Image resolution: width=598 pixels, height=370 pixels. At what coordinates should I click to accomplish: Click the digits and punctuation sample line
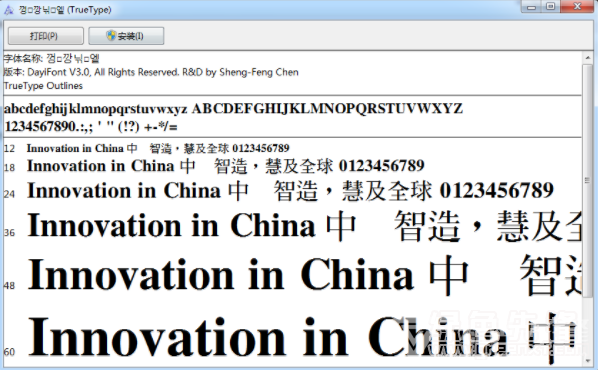(91, 126)
